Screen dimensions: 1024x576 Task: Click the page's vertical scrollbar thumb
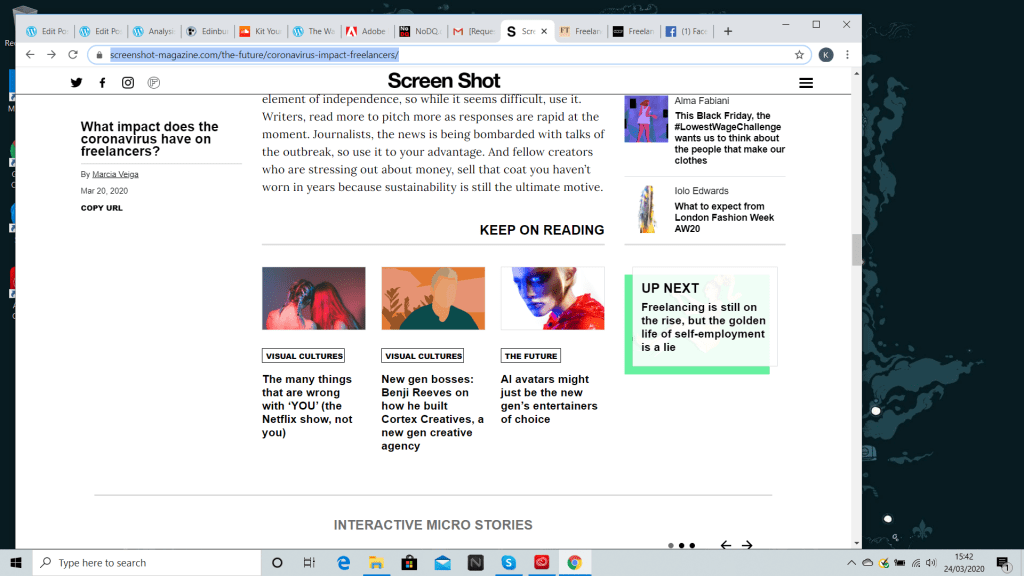coord(856,249)
